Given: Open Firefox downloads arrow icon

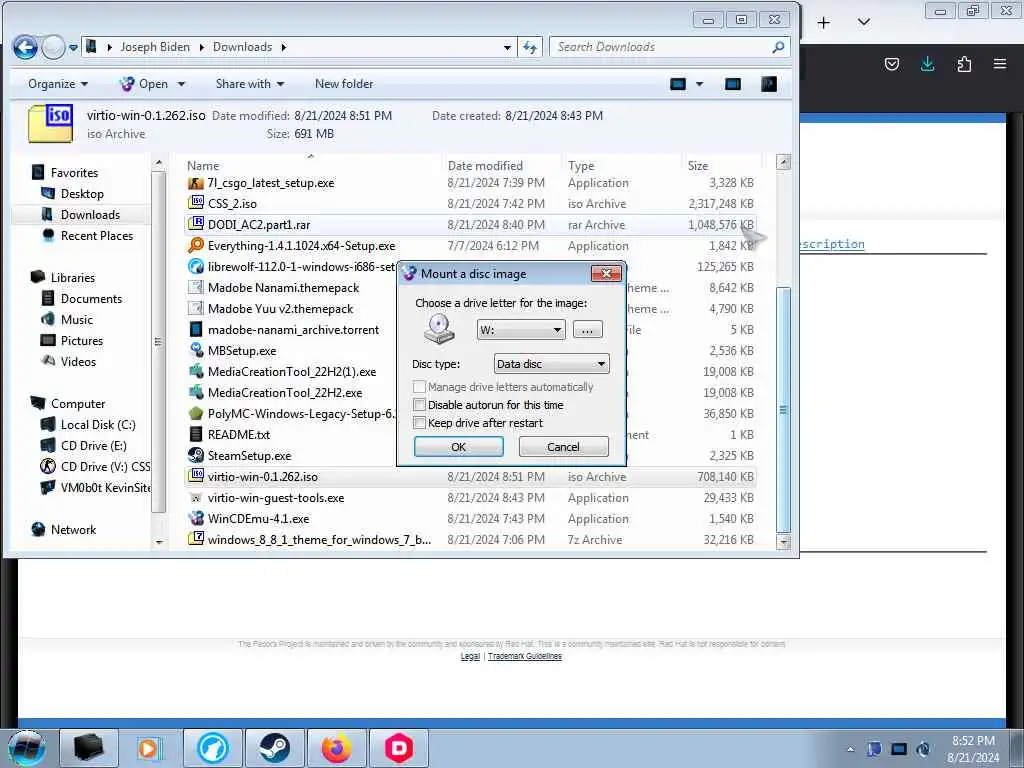Looking at the screenshot, I should (927, 63).
